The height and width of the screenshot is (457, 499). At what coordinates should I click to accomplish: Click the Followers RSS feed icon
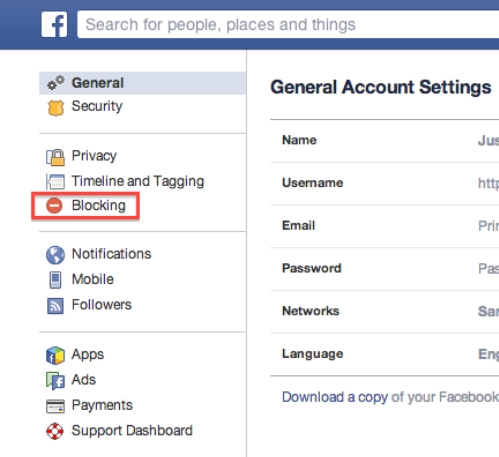[55, 306]
